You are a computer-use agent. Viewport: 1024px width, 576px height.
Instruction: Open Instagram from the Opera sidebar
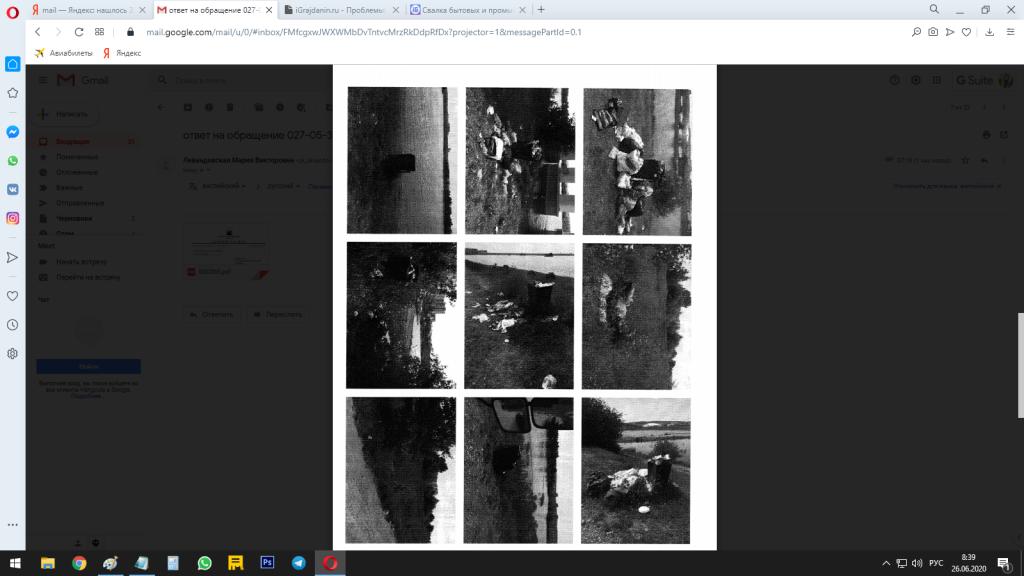tap(13, 218)
